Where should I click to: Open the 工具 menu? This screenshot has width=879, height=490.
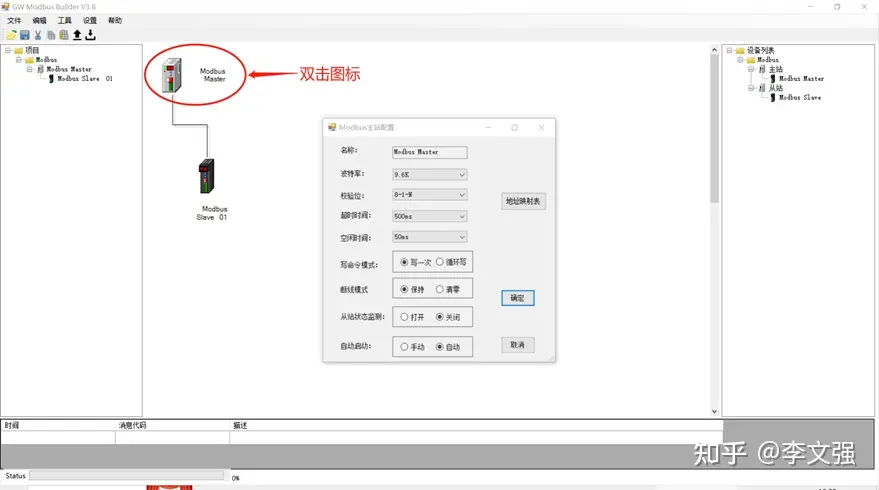coord(64,21)
